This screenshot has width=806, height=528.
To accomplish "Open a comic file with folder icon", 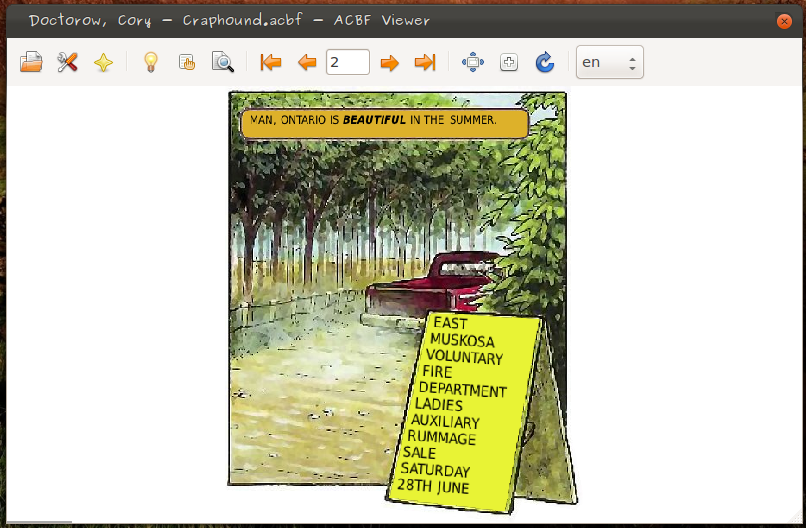I will [x=31, y=62].
